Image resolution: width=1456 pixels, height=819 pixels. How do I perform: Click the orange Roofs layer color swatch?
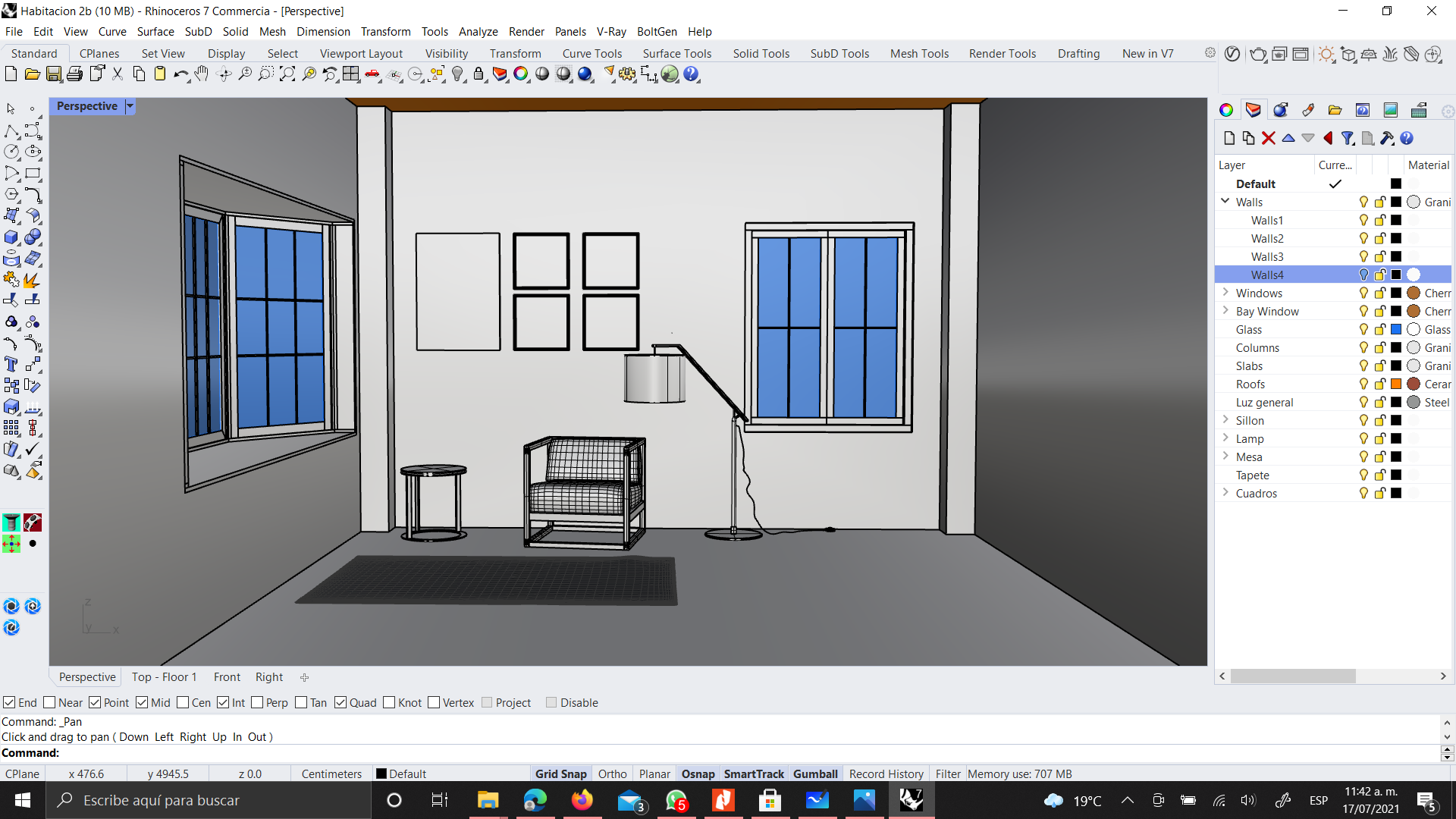click(x=1396, y=384)
